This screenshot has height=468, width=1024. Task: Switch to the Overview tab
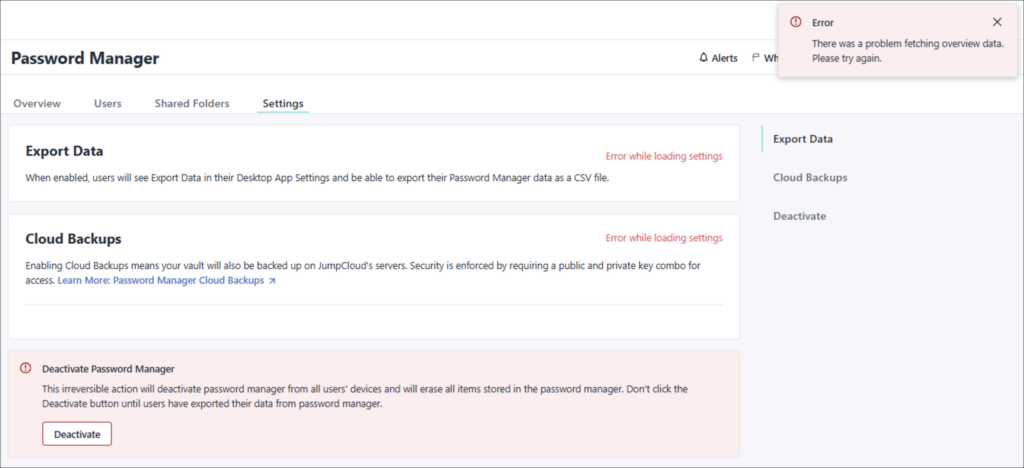tap(37, 103)
